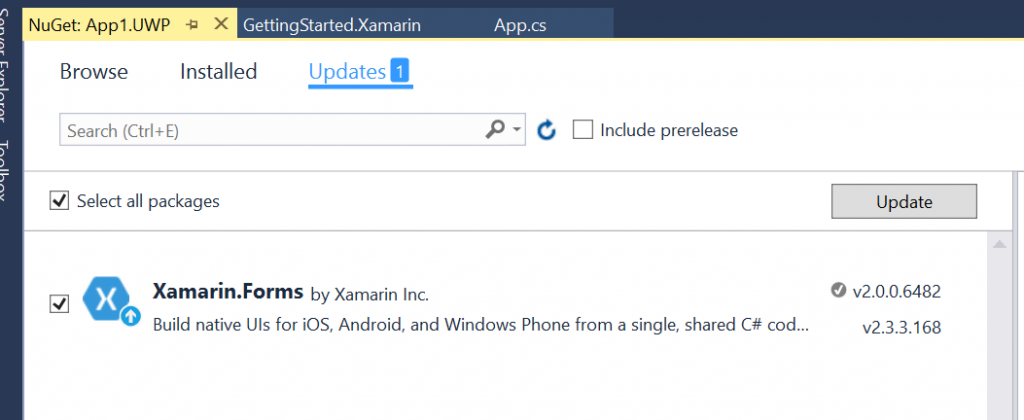Image resolution: width=1024 pixels, height=420 pixels.
Task: Open the Toolbox side panel
Action: [x=5, y=170]
